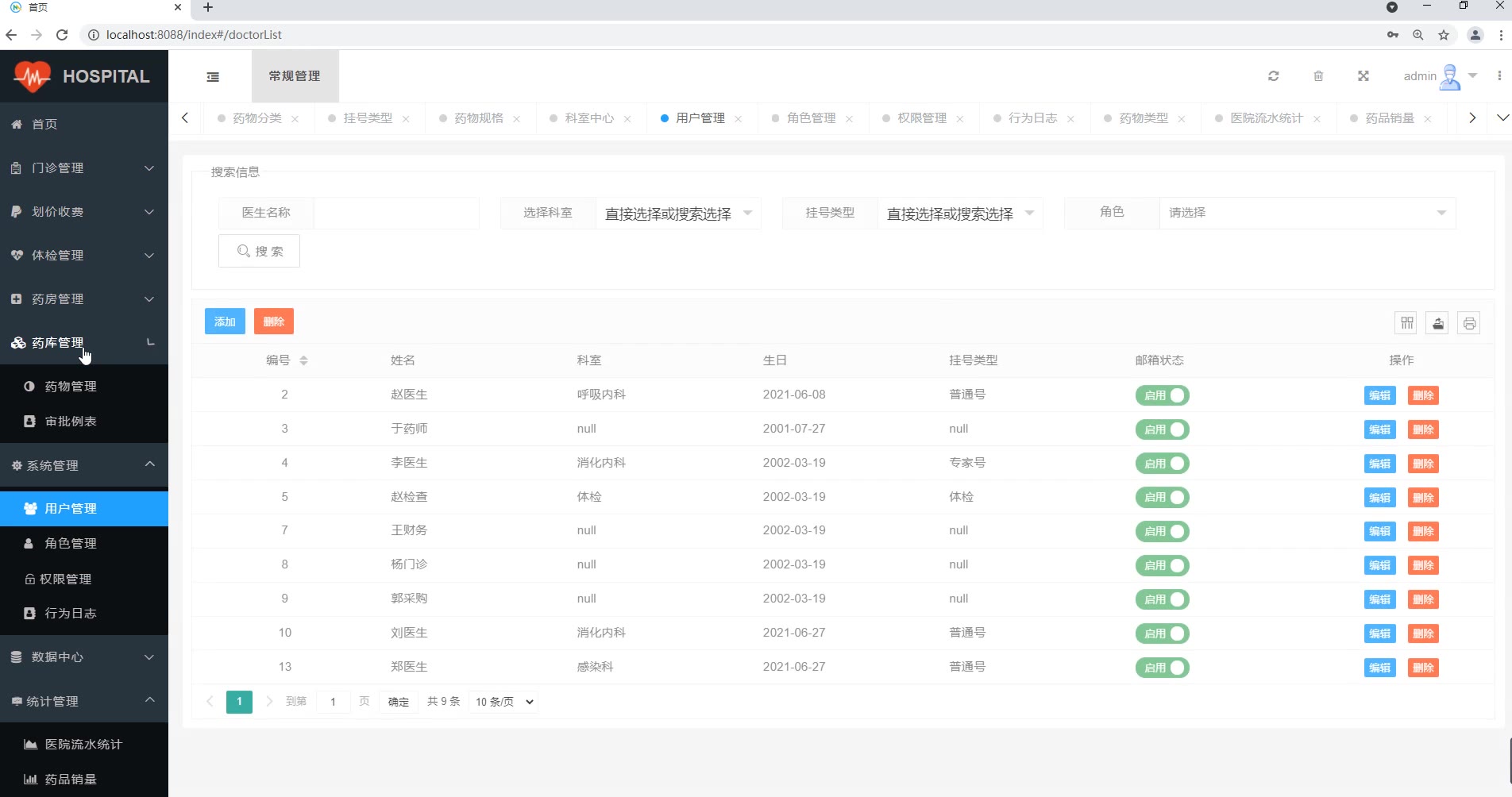Expand 划价收费 sidebar menu

[84, 212]
